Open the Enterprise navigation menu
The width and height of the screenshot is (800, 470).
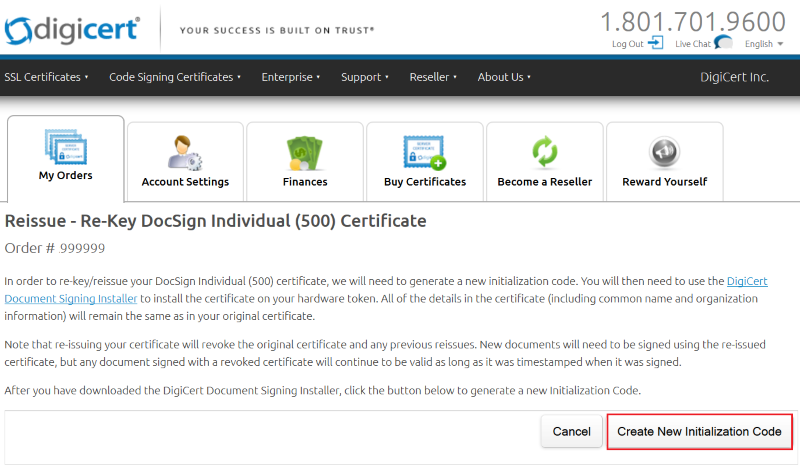[290, 77]
